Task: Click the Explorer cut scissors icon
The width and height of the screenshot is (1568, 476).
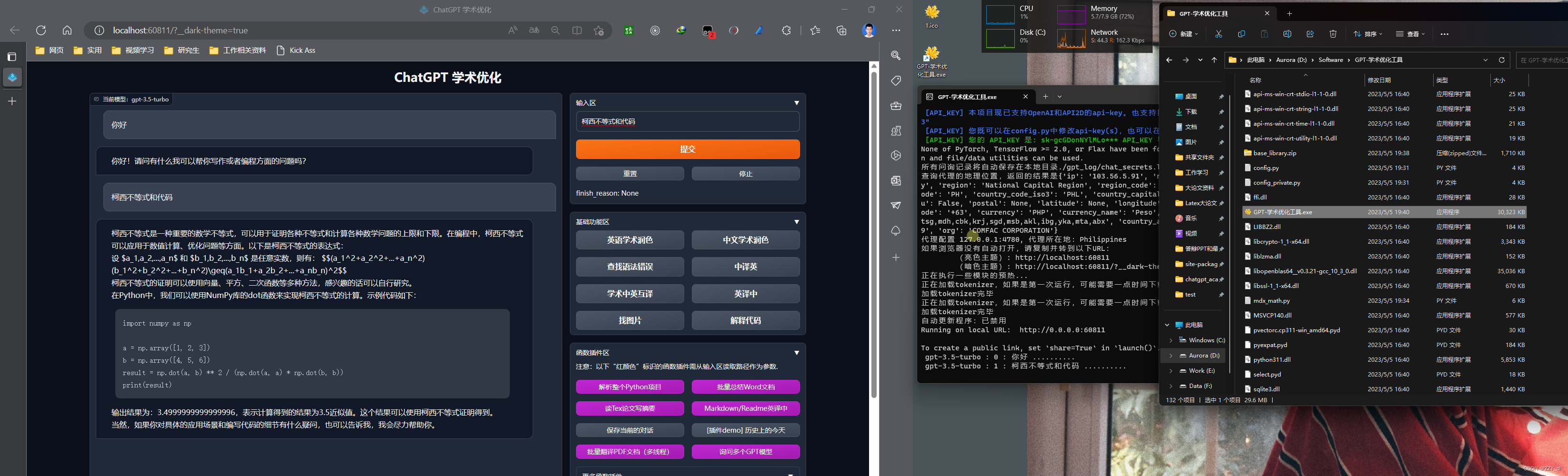Action: click(x=1218, y=34)
